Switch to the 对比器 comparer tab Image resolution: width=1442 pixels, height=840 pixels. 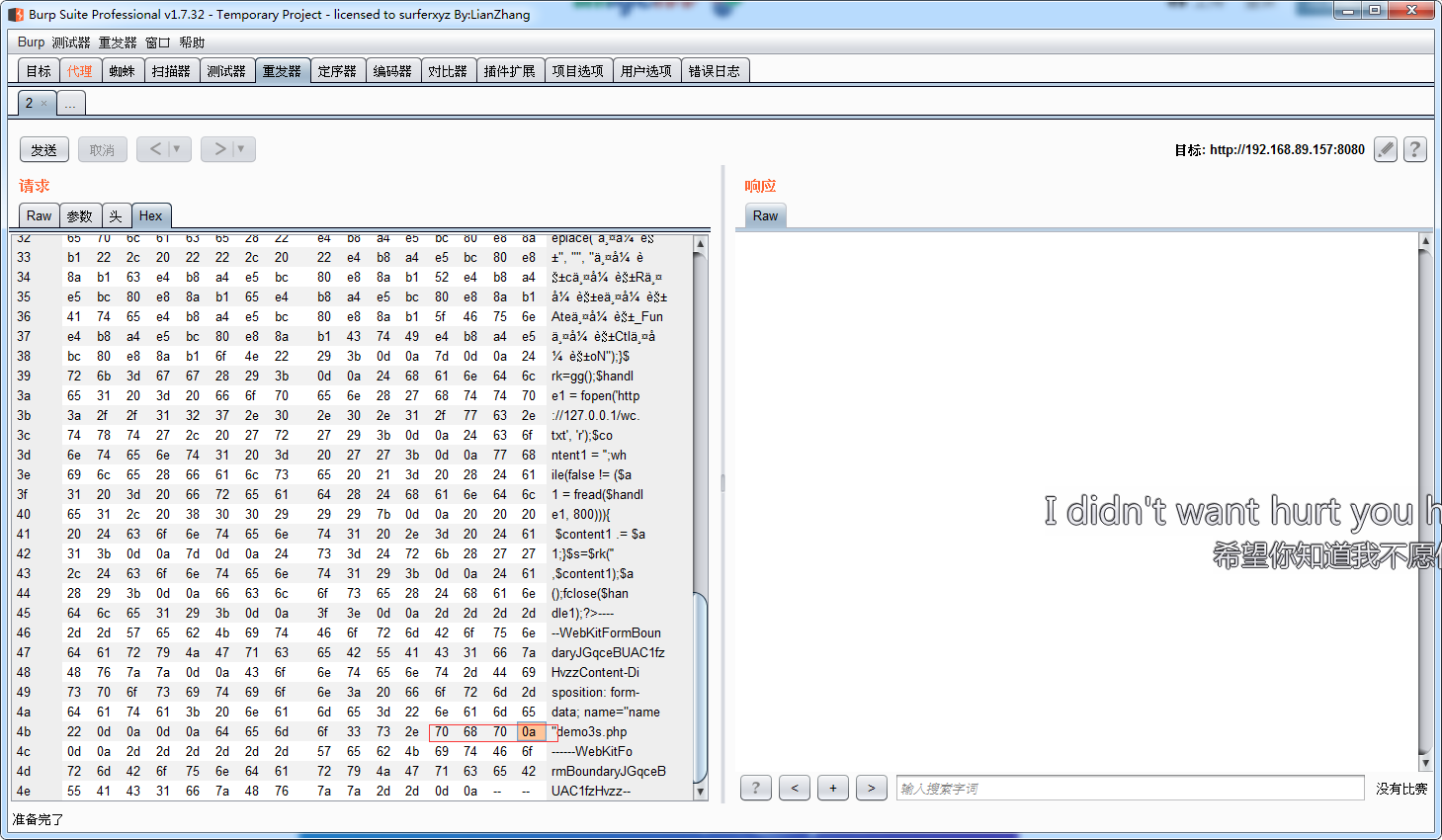click(x=448, y=71)
